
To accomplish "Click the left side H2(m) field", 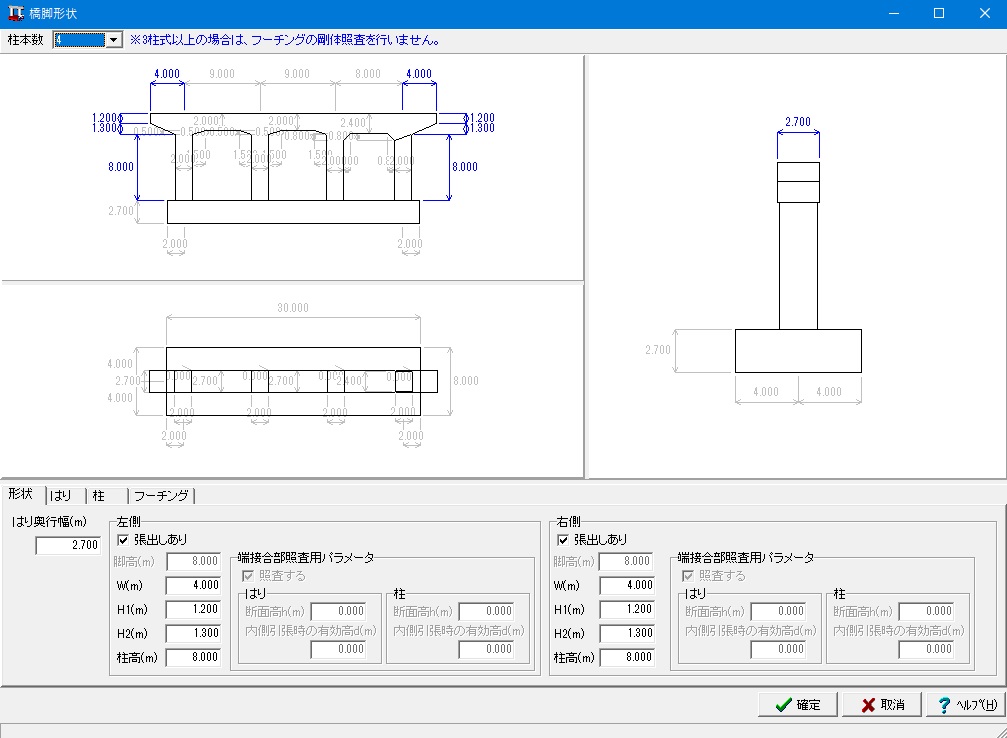I will click(193, 634).
